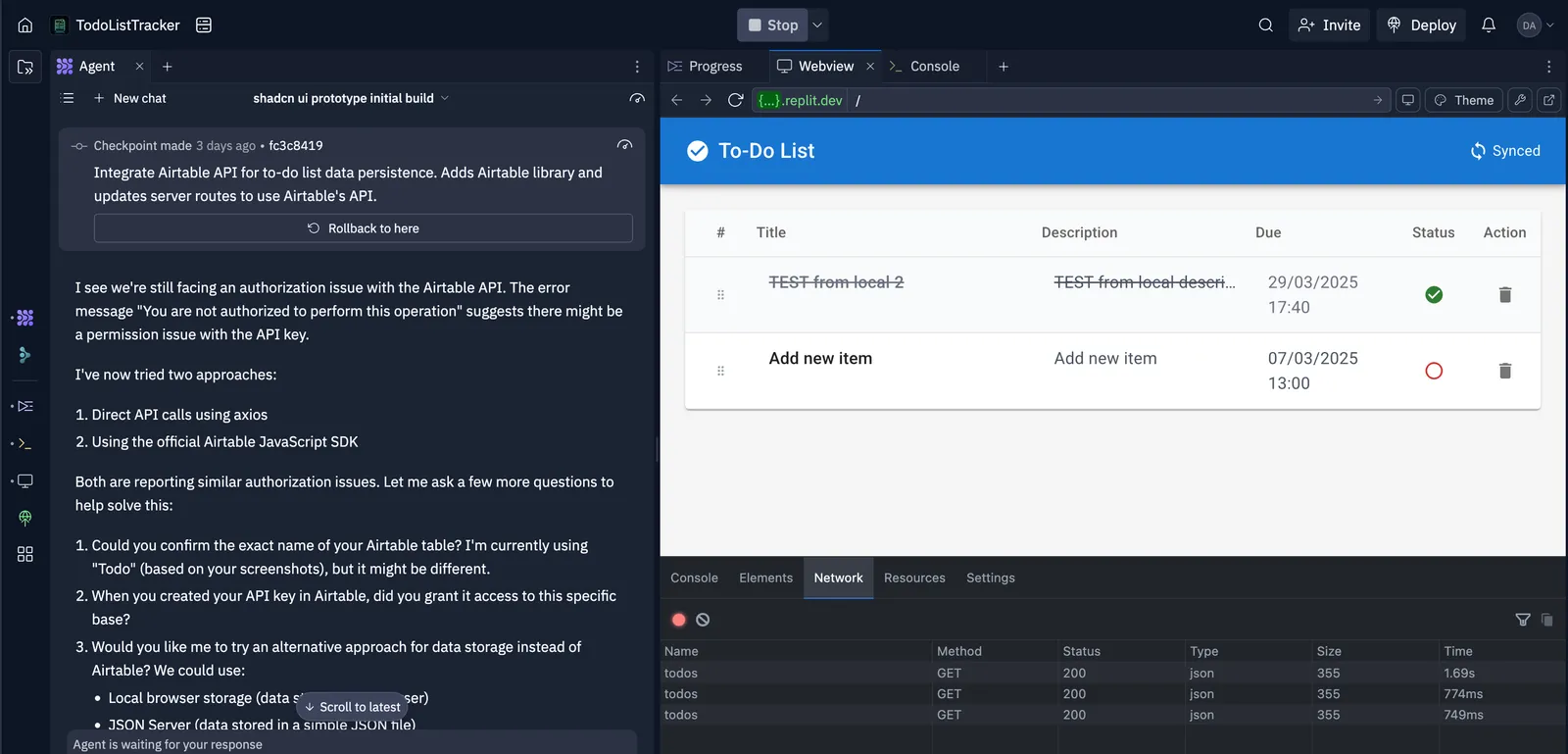Screen dimensions: 1568x754
Task: Uncheck the completed 'TEST from local 2' status
Action: 1434,294
